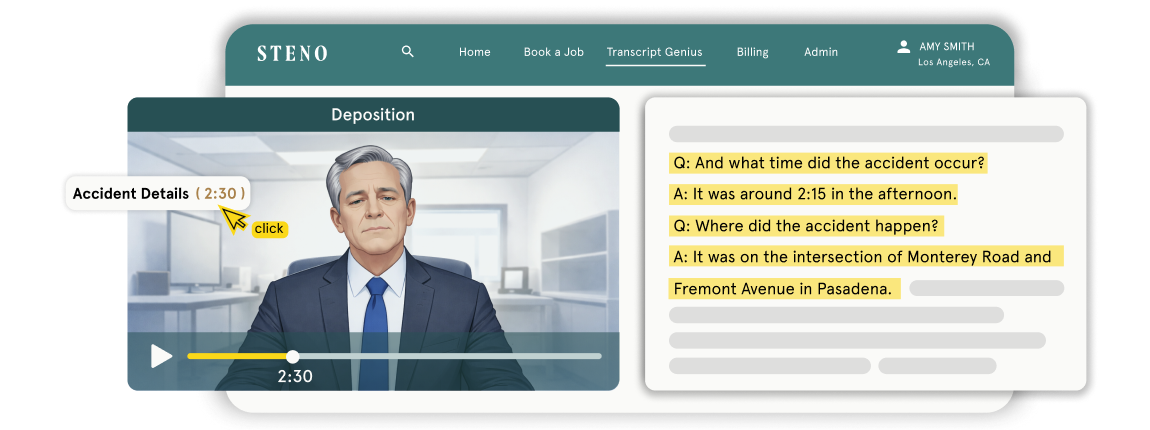
Task: Select the Transcript Genius tab
Action: (x=655, y=52)
